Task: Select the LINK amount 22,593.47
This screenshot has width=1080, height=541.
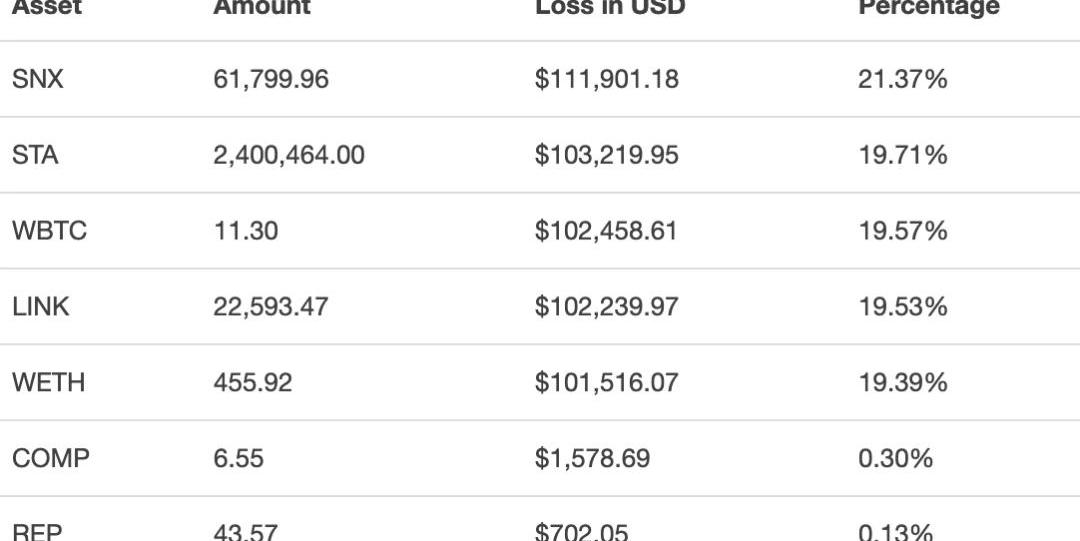Action: tap(270, 307)
